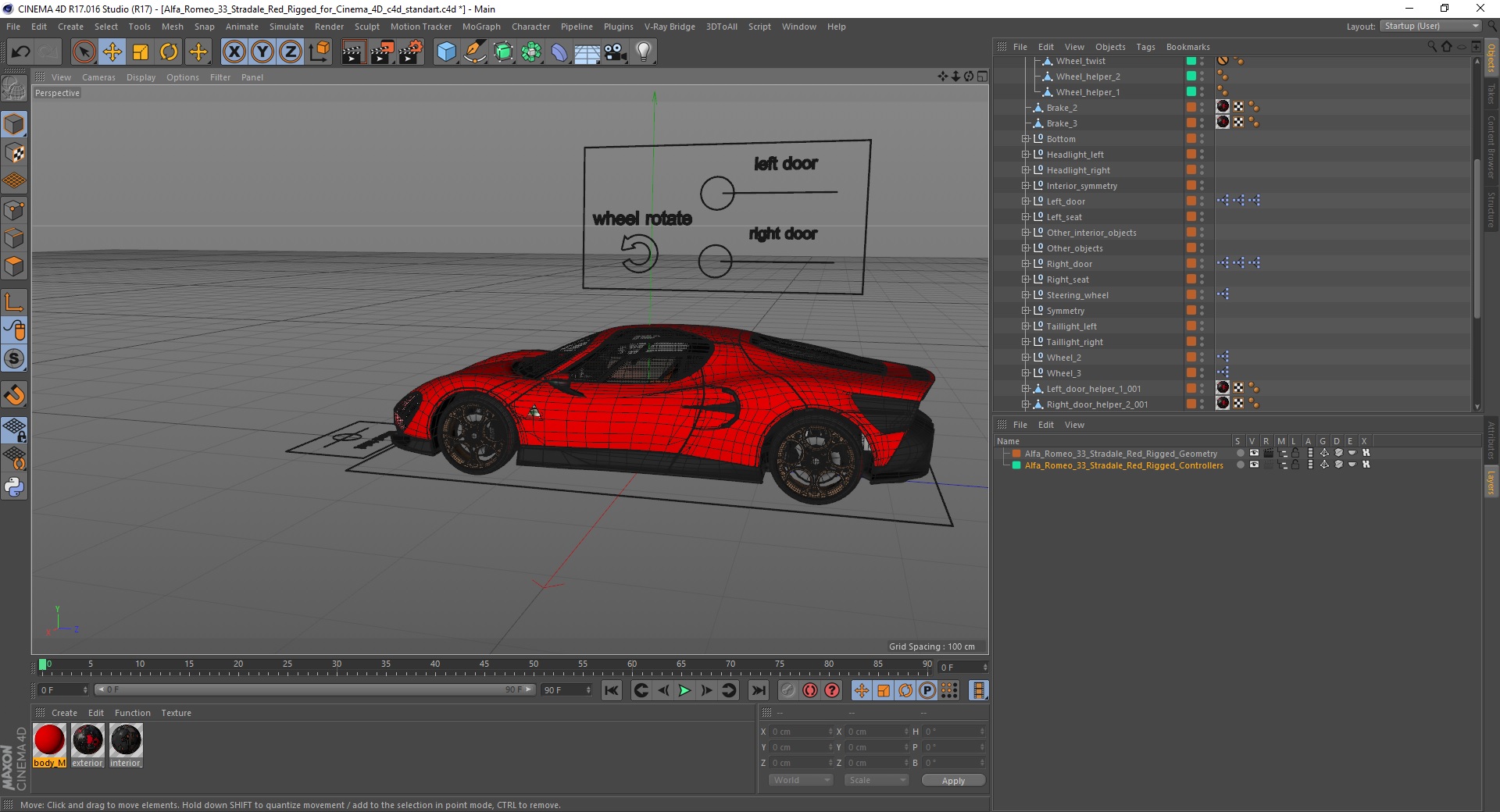Open material manager Texture menu
This screenshot has height=812, width=1500.
pyautogui.click(x=176, y=713)
